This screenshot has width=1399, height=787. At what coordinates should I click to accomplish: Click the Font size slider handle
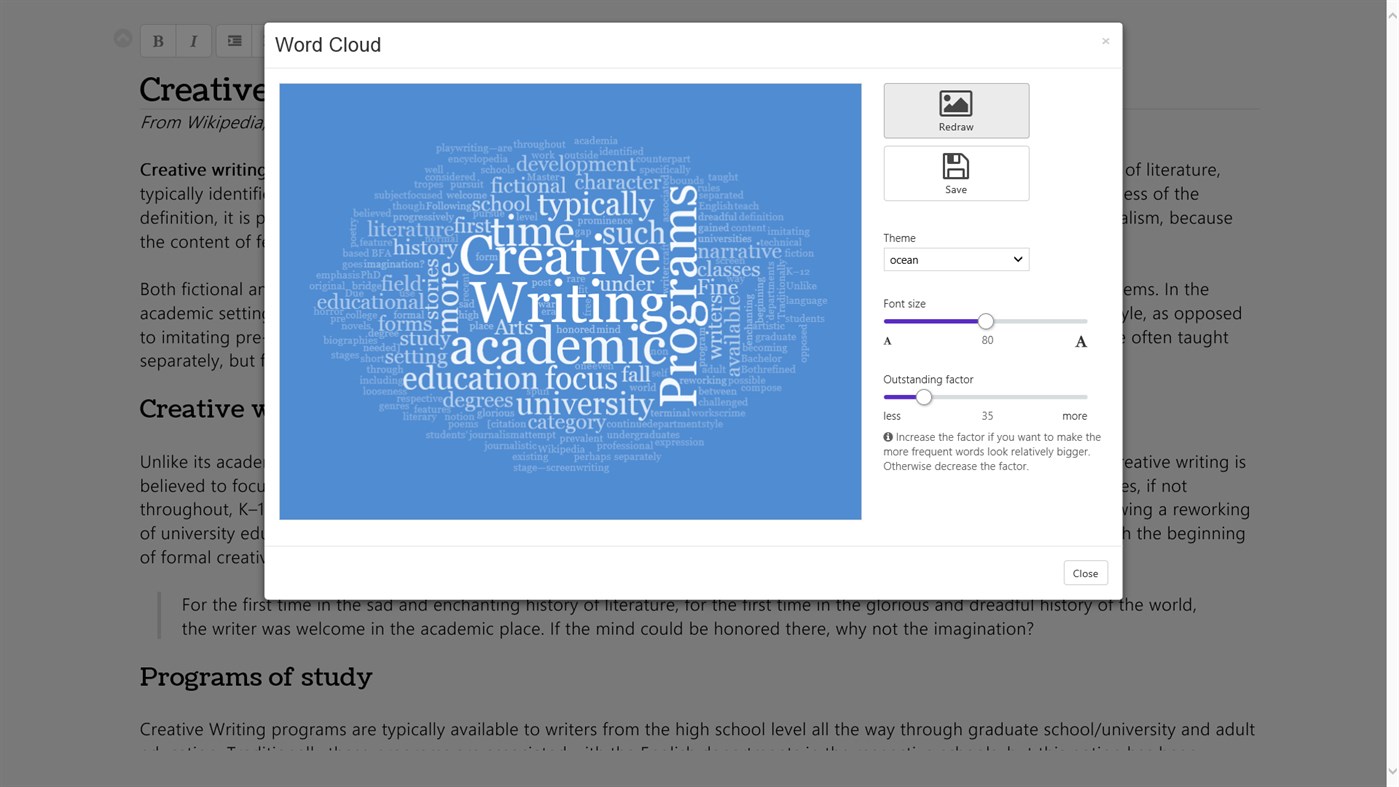pos(986,321)
